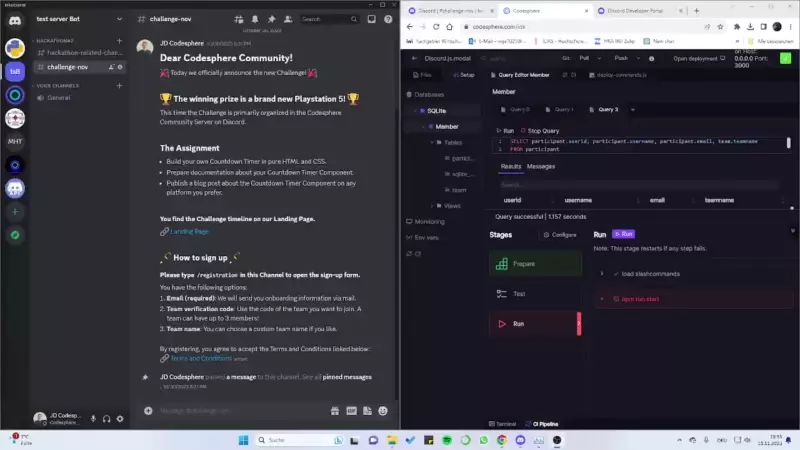The width and height of the screenshot is (800, 450).
Task: Open Landing Page link in message
Action: pyautogui.click(x=189, y=232)
